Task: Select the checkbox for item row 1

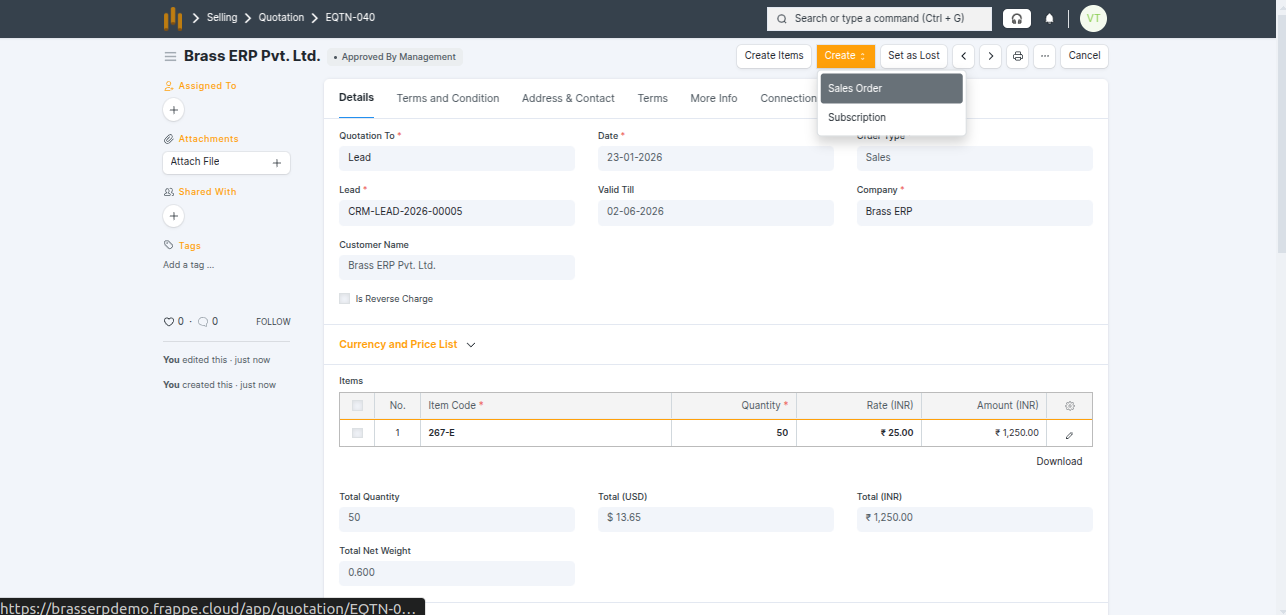Action: click(x=357, y=433)
